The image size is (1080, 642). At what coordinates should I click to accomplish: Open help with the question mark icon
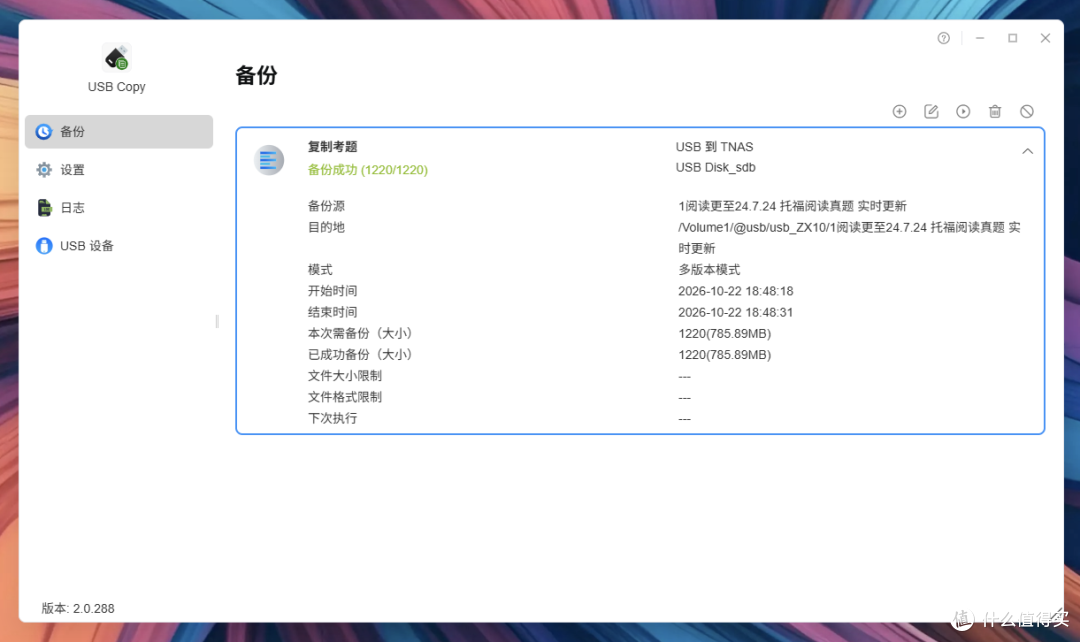click(944, 39)
